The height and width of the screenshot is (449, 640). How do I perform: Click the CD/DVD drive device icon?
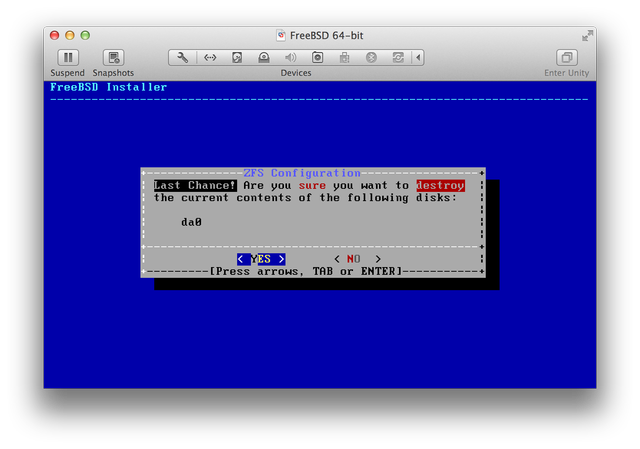pyautogui.click(x=264, y=58)
